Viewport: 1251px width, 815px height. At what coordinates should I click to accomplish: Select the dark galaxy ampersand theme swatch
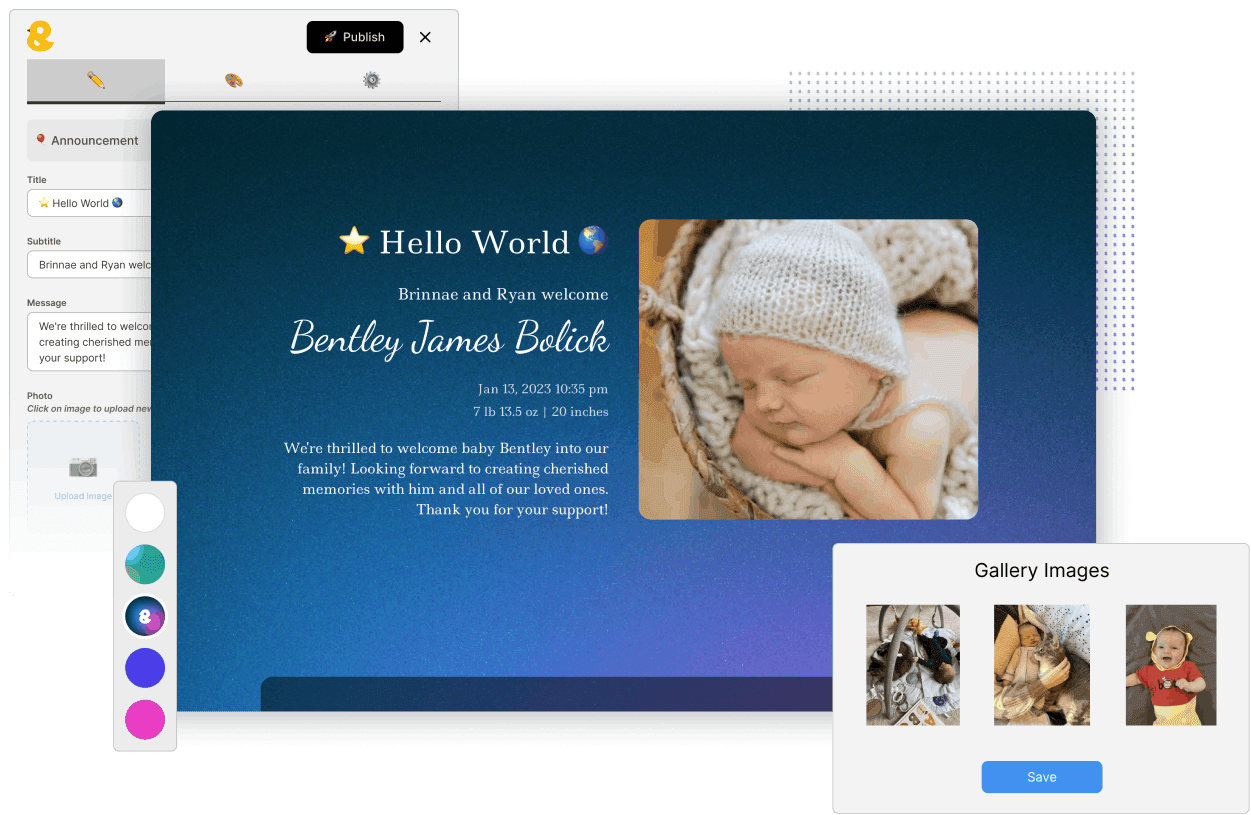145,617
